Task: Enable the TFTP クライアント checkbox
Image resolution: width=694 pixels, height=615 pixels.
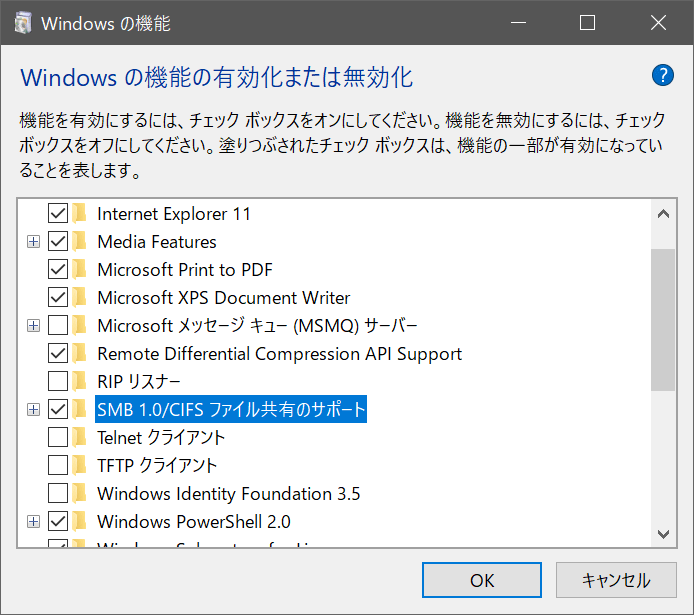Action: click(x=58, y=465)
